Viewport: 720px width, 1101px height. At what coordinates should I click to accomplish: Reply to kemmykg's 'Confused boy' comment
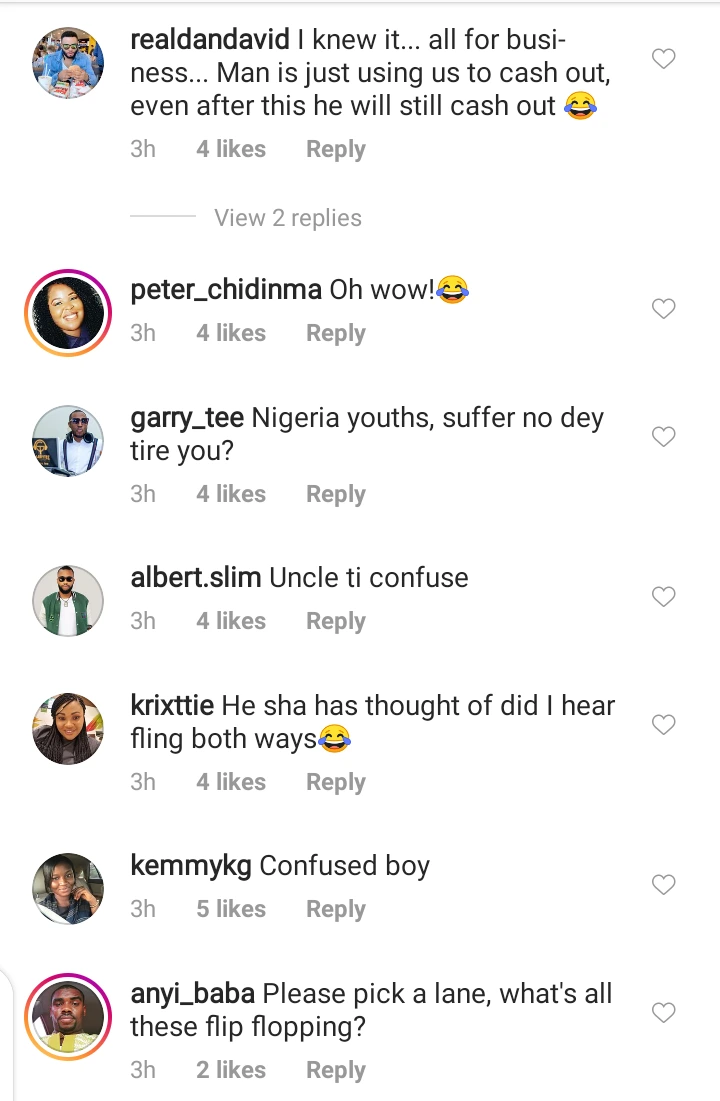click(x=335, y=909)
